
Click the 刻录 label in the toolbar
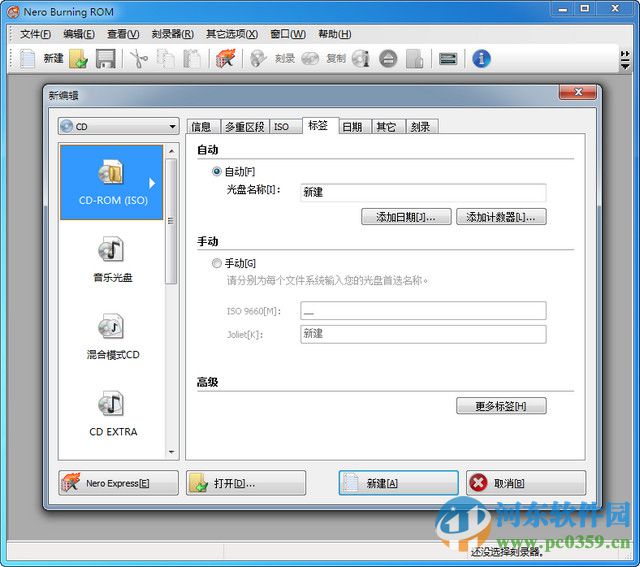tap(284, 59)
